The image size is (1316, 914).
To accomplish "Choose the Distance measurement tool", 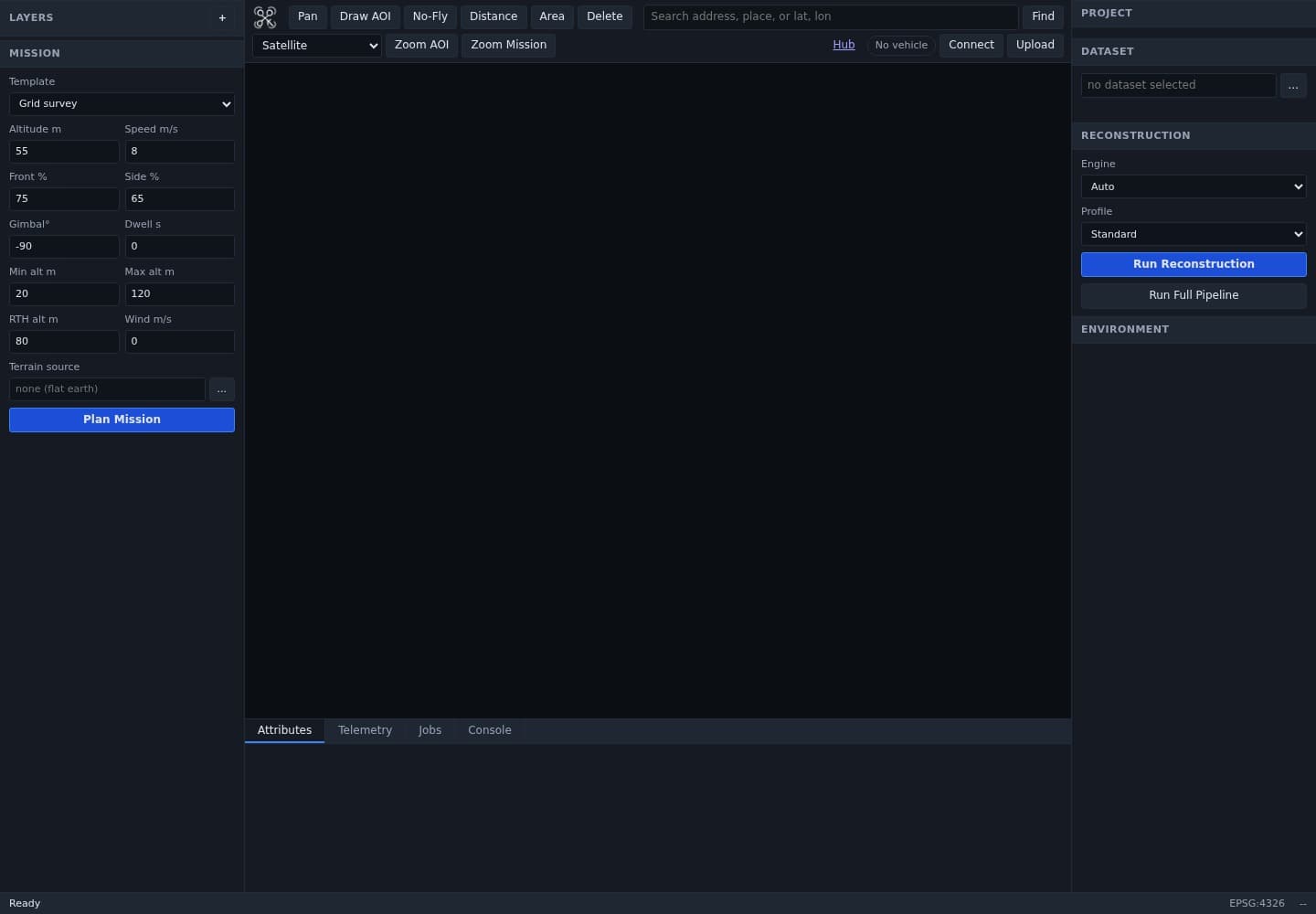I will pyautogui.click(x=493, y=16).
